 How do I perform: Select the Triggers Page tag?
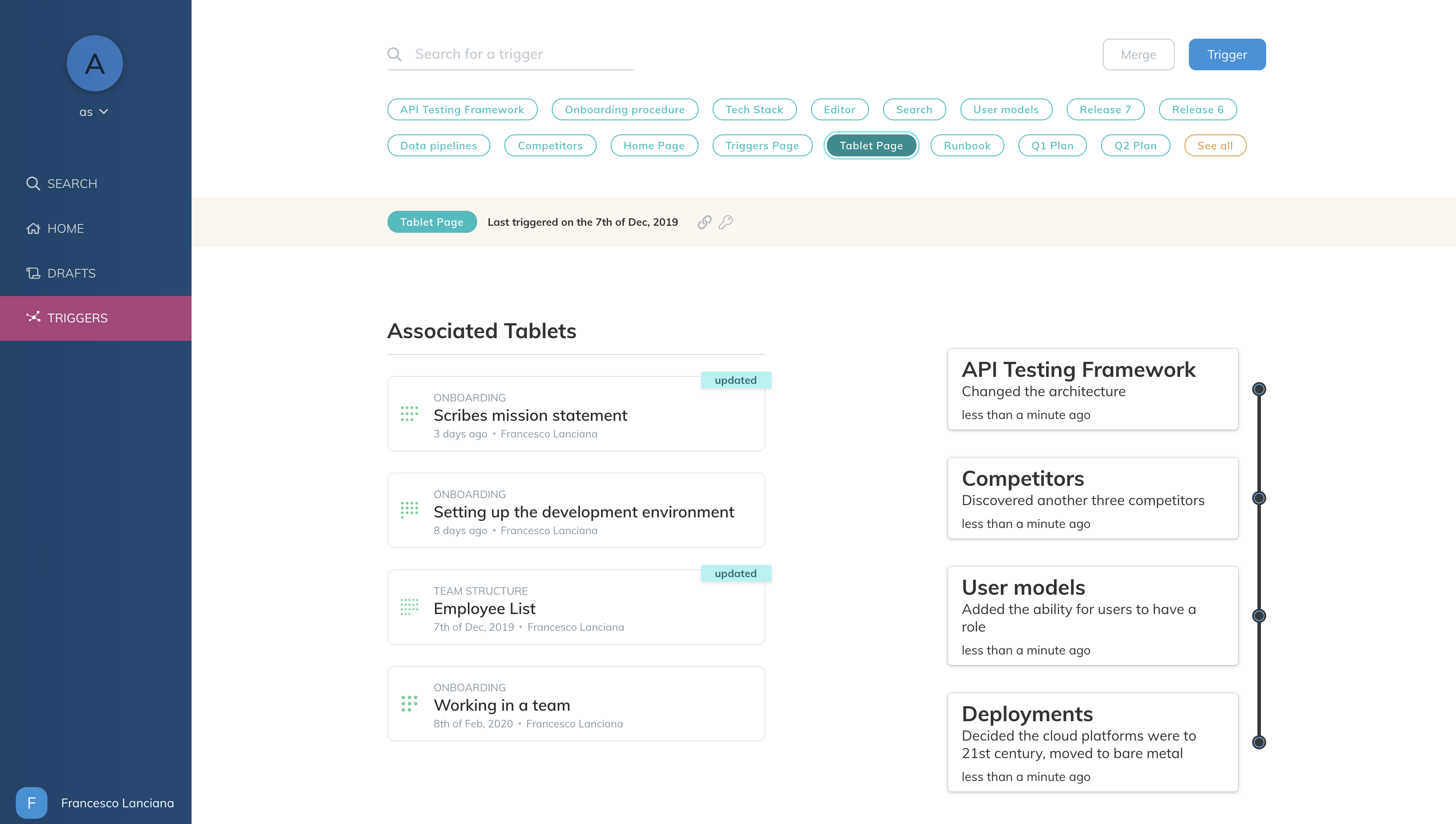click(x=762, y=145)
